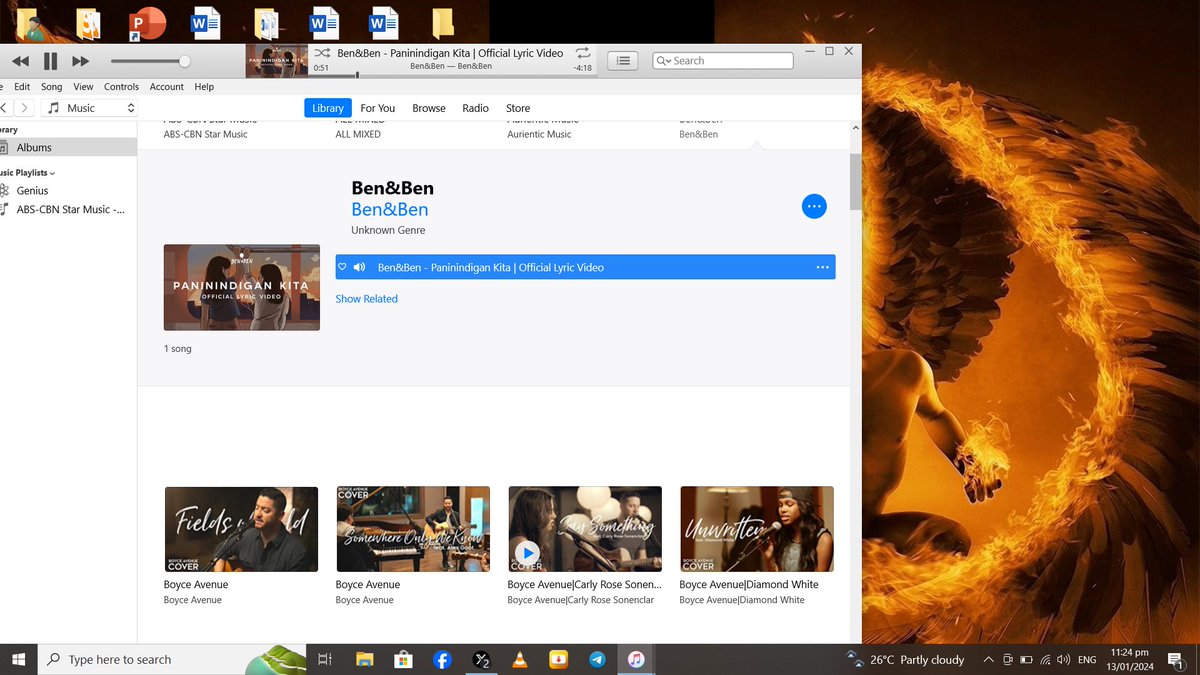The image size is (1200, 675).
Task: Adjust the volume slider knob
Action: point(184,61)
